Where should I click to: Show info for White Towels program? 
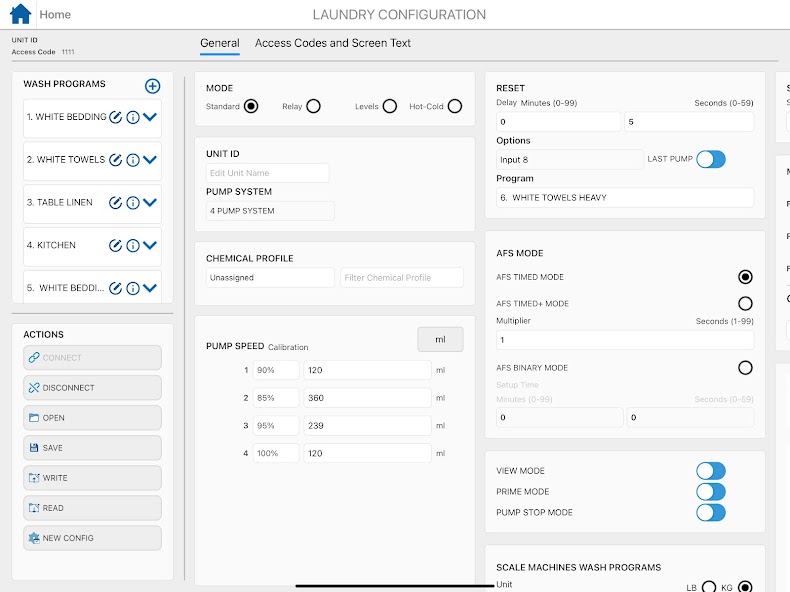[132, 160]
